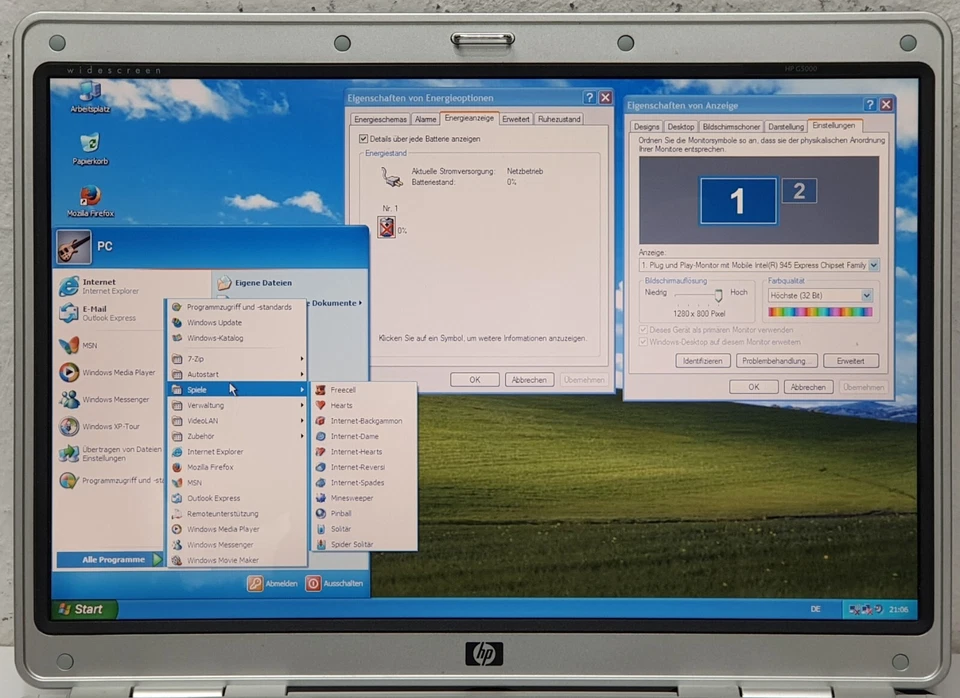Toggle Dieses Gerät als primären Monitor verwenden

(x=644, y=330)
